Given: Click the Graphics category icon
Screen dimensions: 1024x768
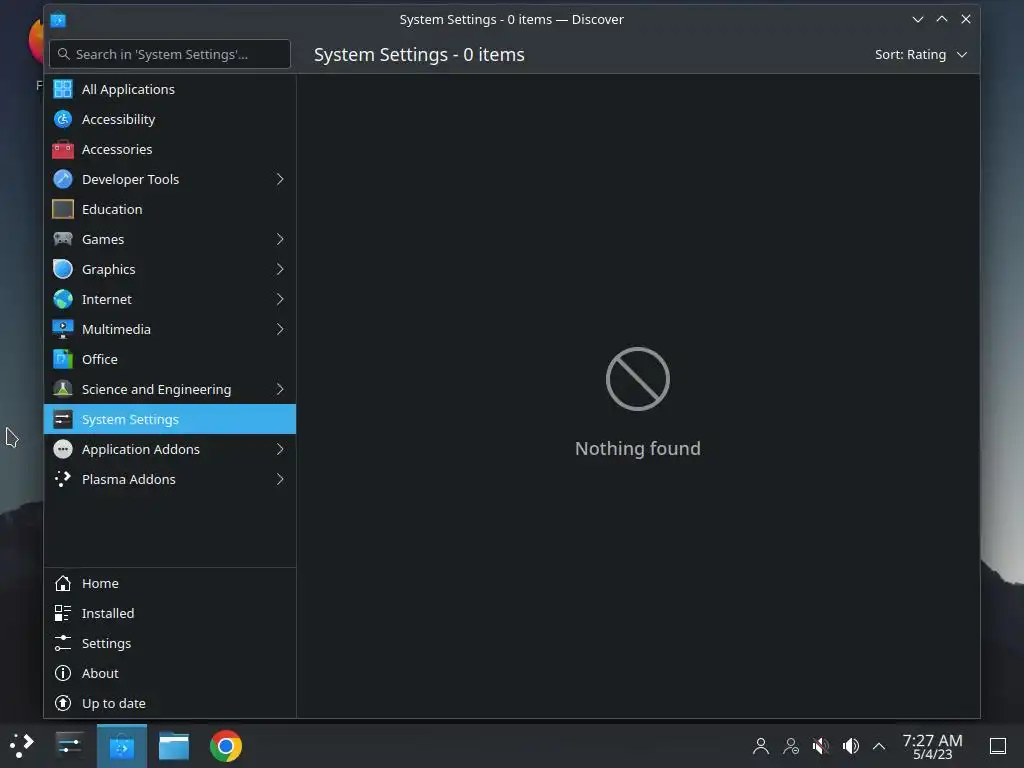Looking at the screenshot, I should (63, 269).
